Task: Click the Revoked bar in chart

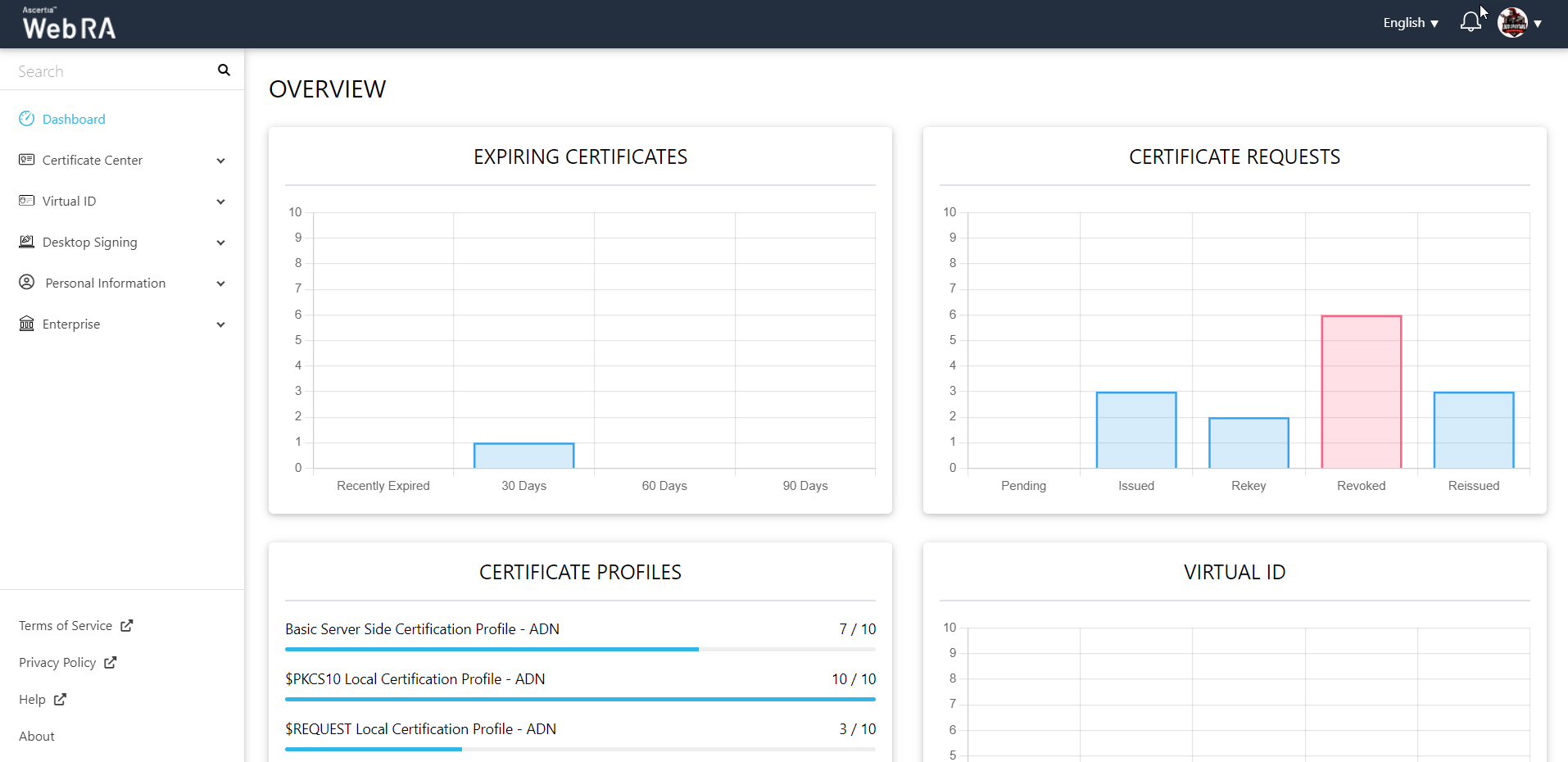Action: [1361, 392]
